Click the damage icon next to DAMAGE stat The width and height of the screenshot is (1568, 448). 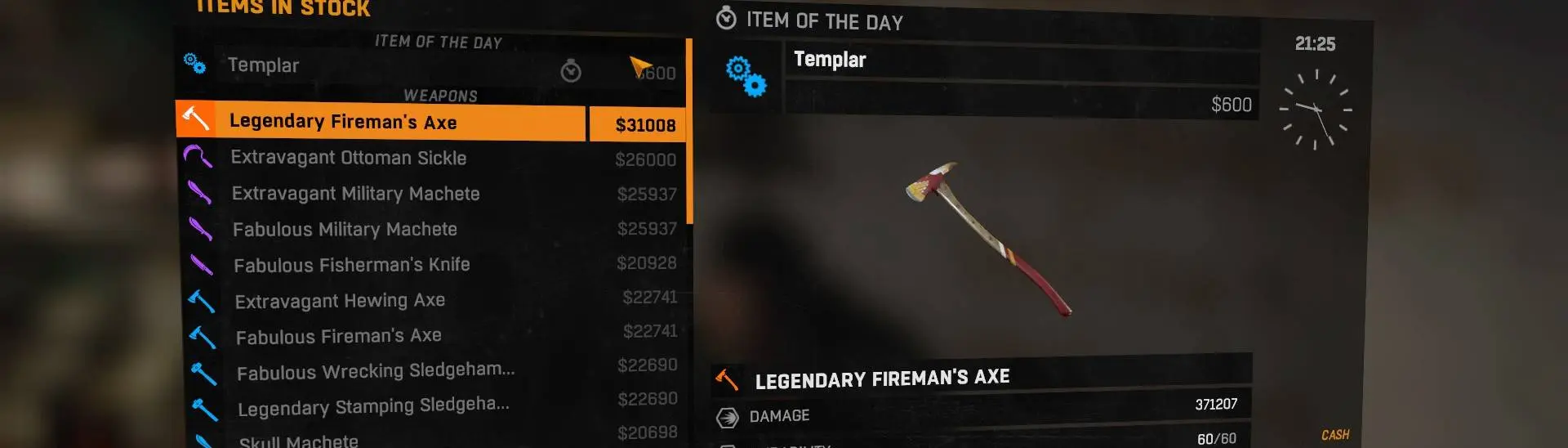pyautogui.click(x=727, y=418)
